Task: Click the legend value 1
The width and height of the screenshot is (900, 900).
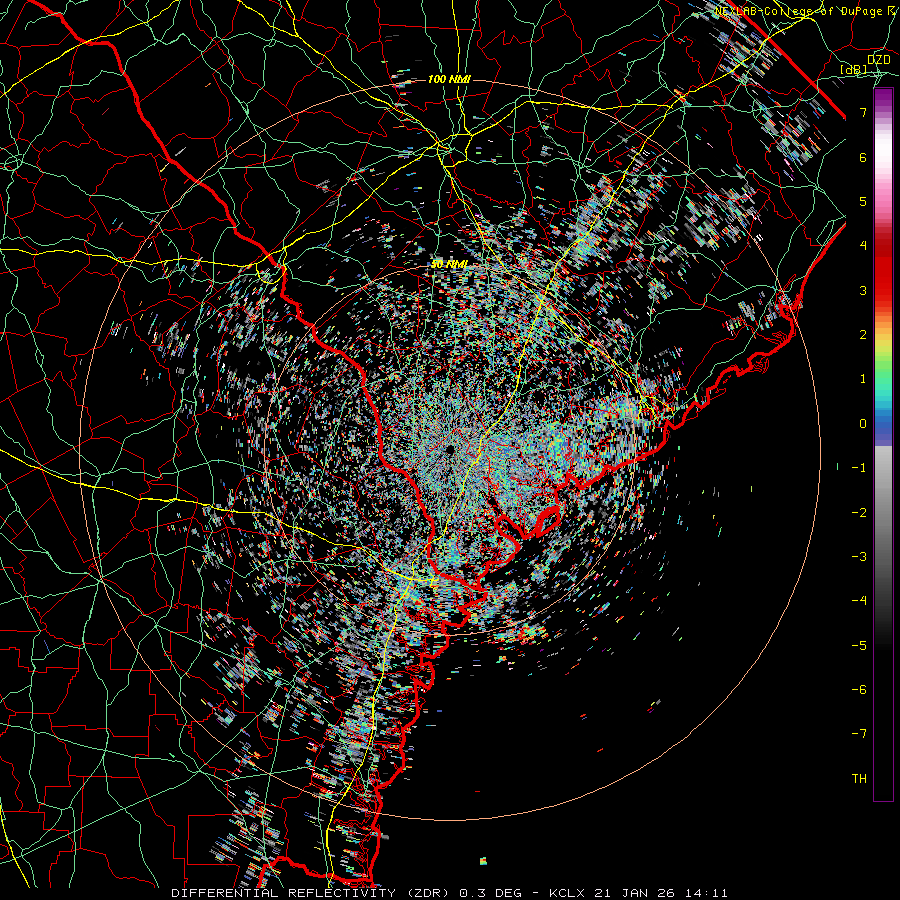Action: 863,379
